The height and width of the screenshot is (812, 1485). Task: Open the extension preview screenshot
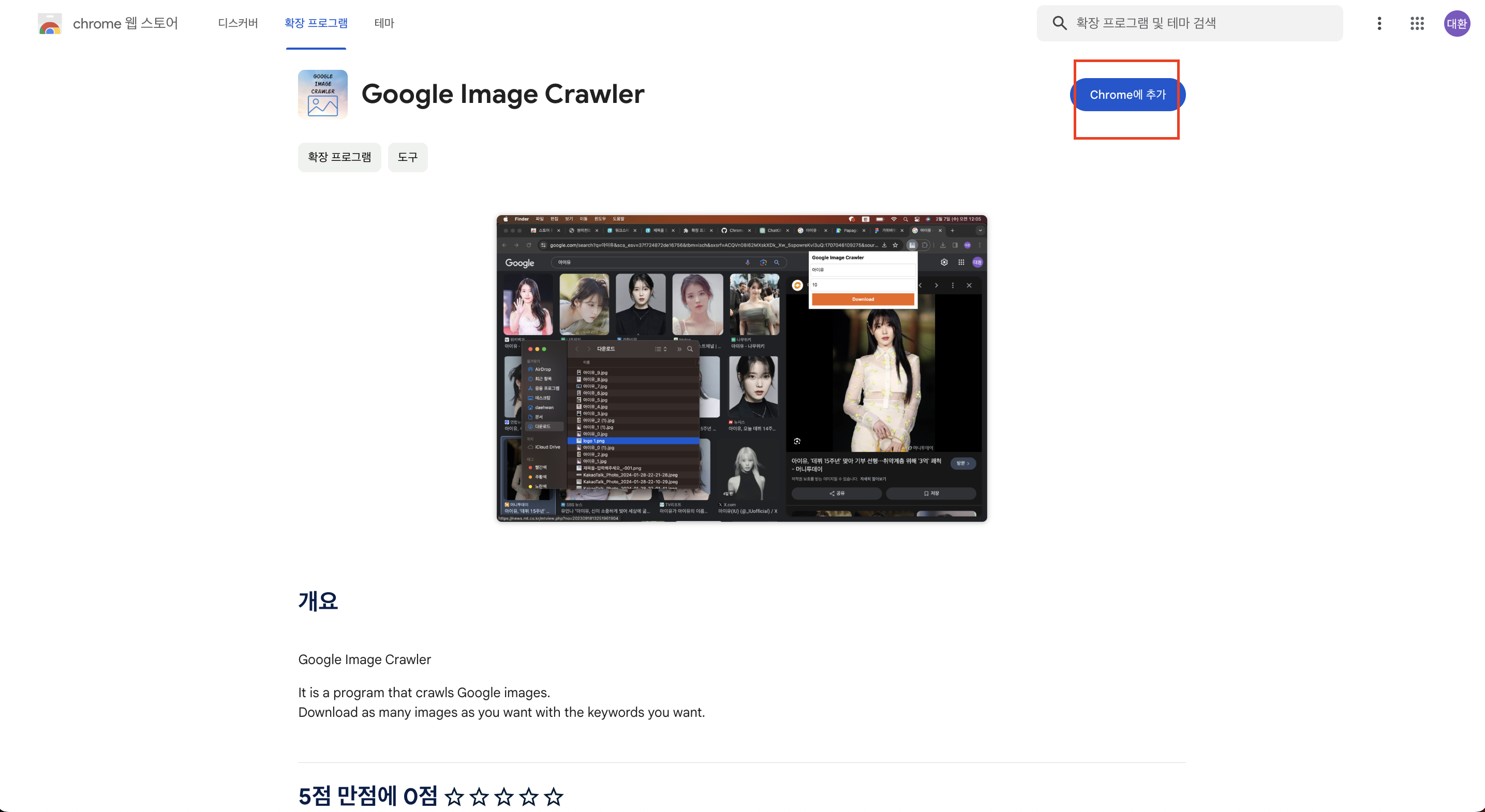[741, 368]
